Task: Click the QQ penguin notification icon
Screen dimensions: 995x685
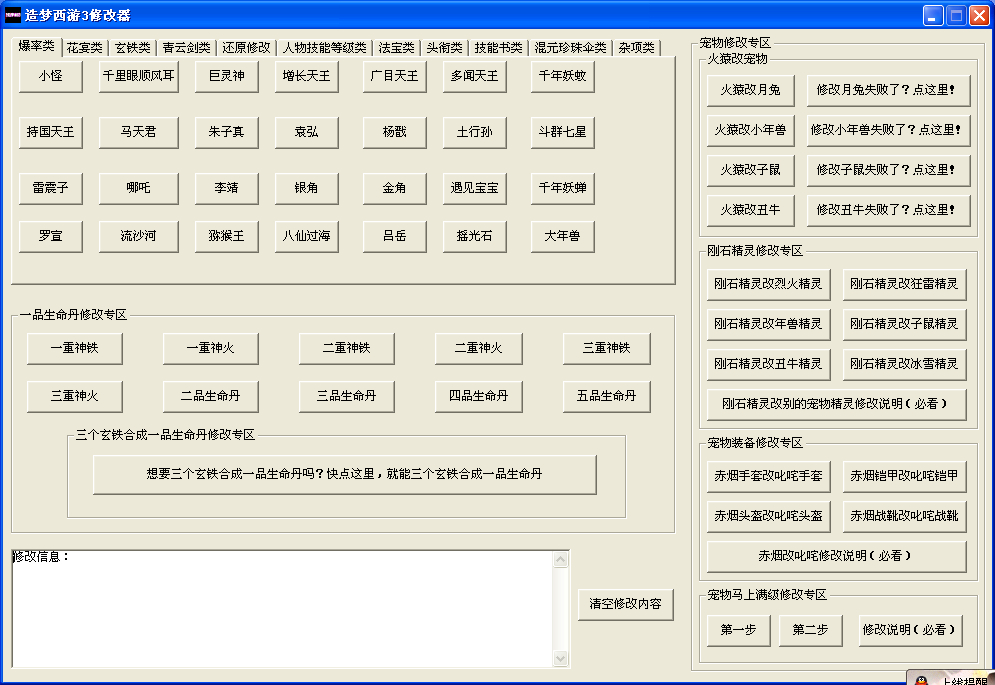Action: [920, 680]
